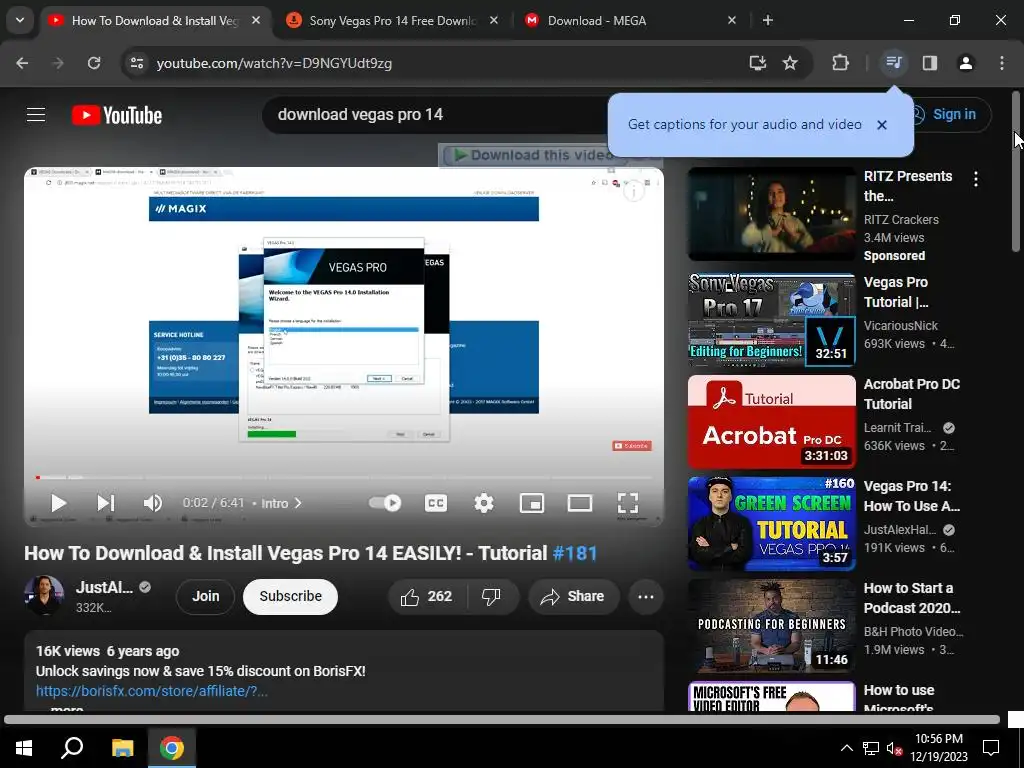Join the channel membership
The image size is (1024, 768).
coord(205,596)
